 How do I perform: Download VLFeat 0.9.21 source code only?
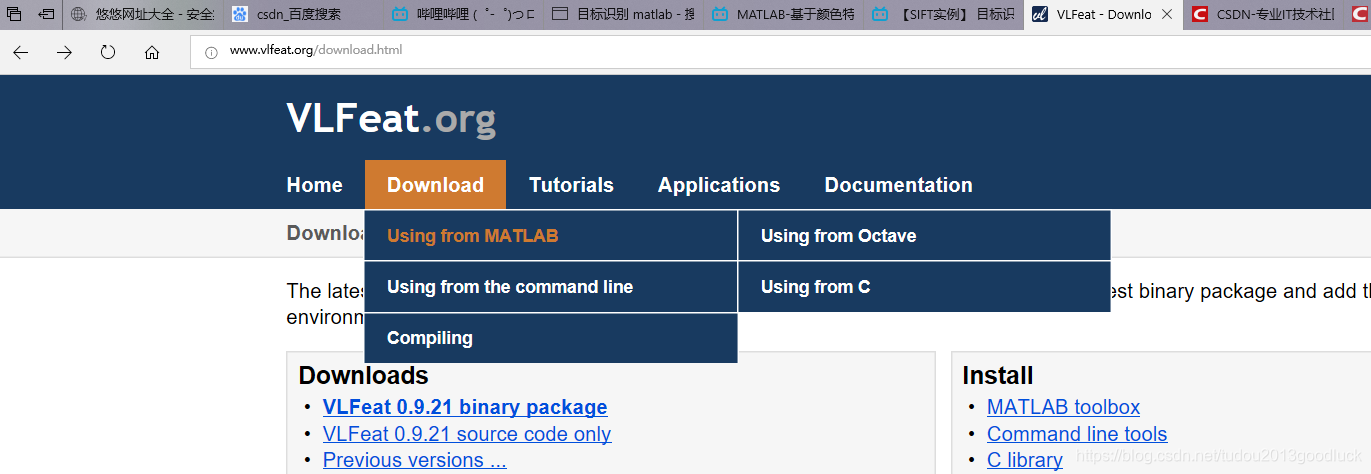tap(467, 434)
